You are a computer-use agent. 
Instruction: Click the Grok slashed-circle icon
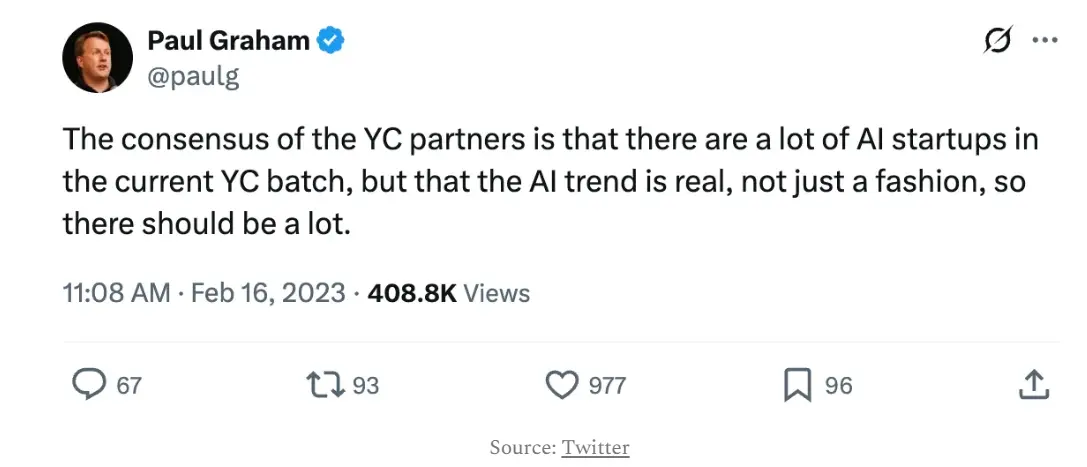pyautogui.click(x=998, y=41)
